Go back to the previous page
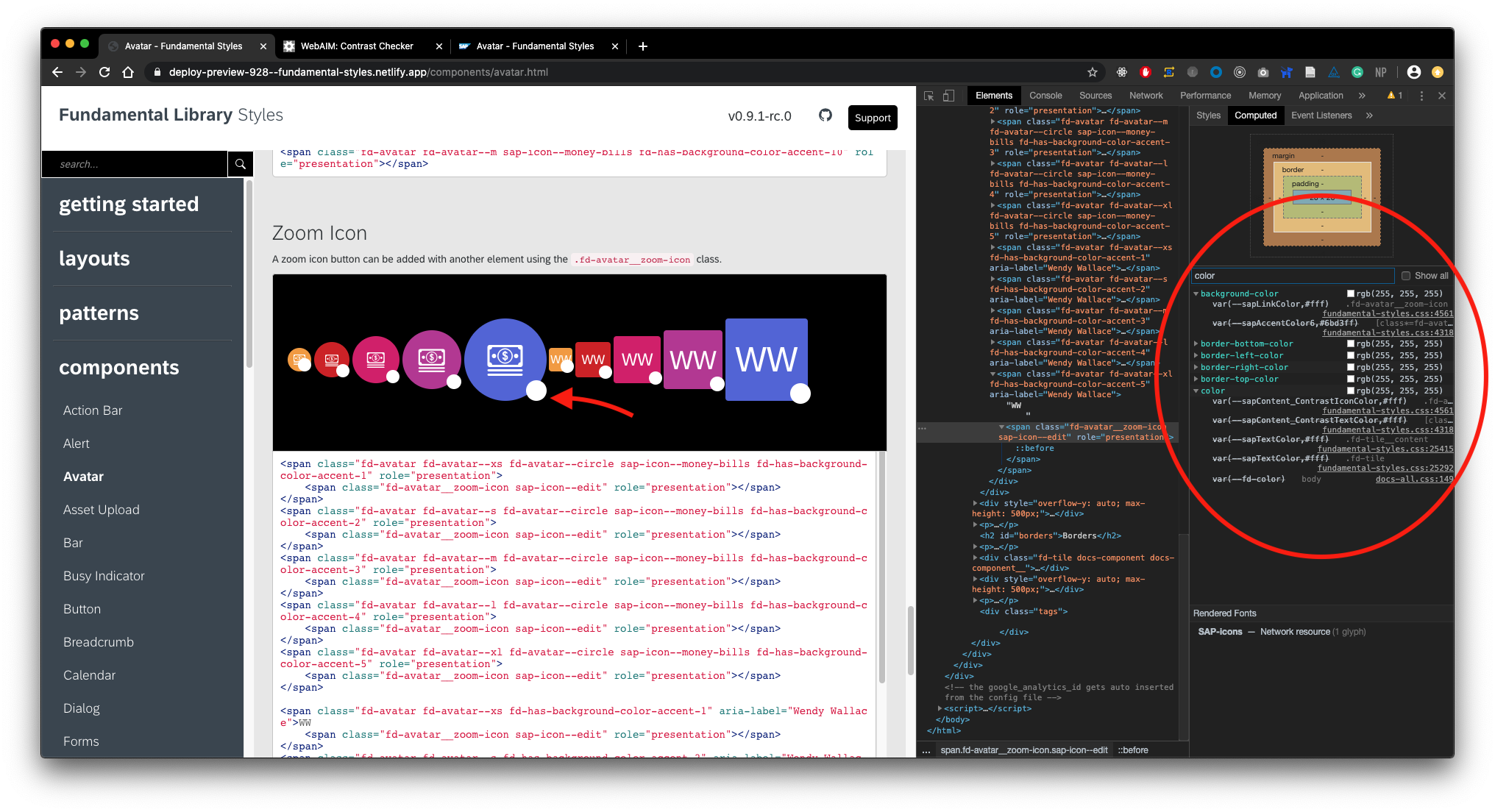Viewport: 1495px width, 812px height. click(57, 72)
